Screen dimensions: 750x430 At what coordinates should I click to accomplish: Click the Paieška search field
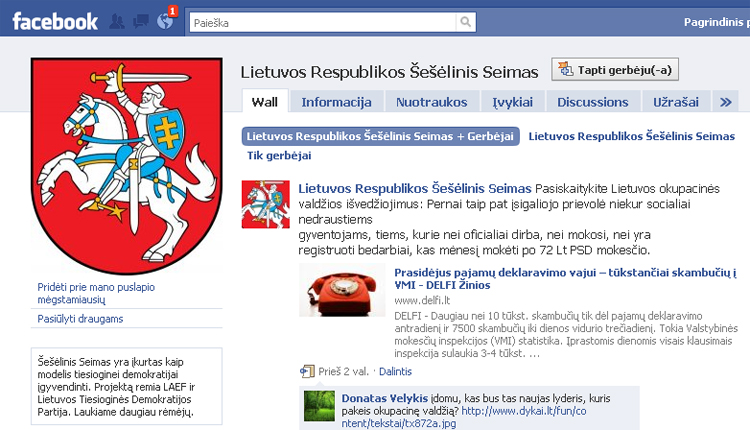point(323,22)
